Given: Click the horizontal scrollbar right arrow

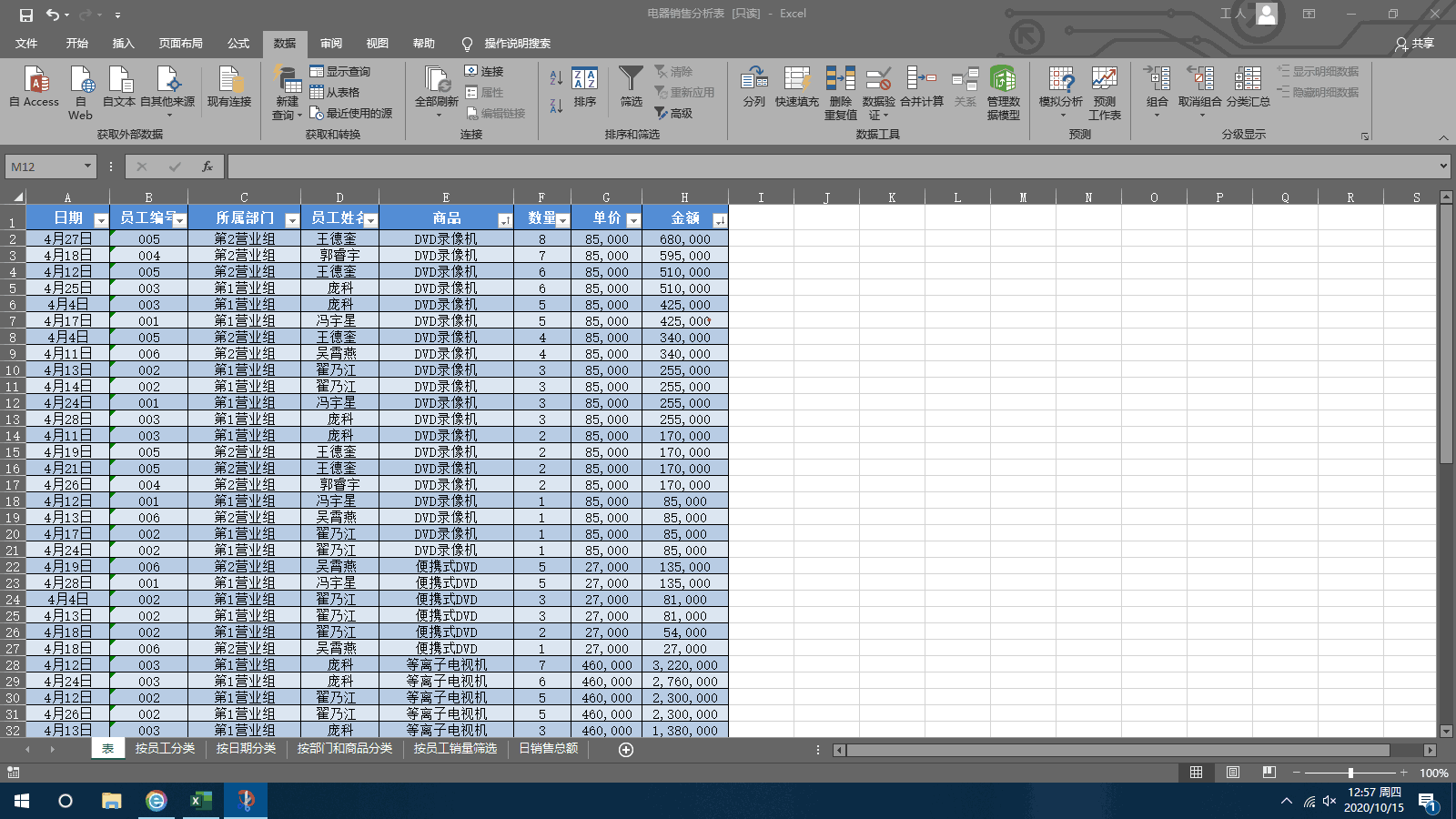Looking at the screenshot, I should [1431, 750].
